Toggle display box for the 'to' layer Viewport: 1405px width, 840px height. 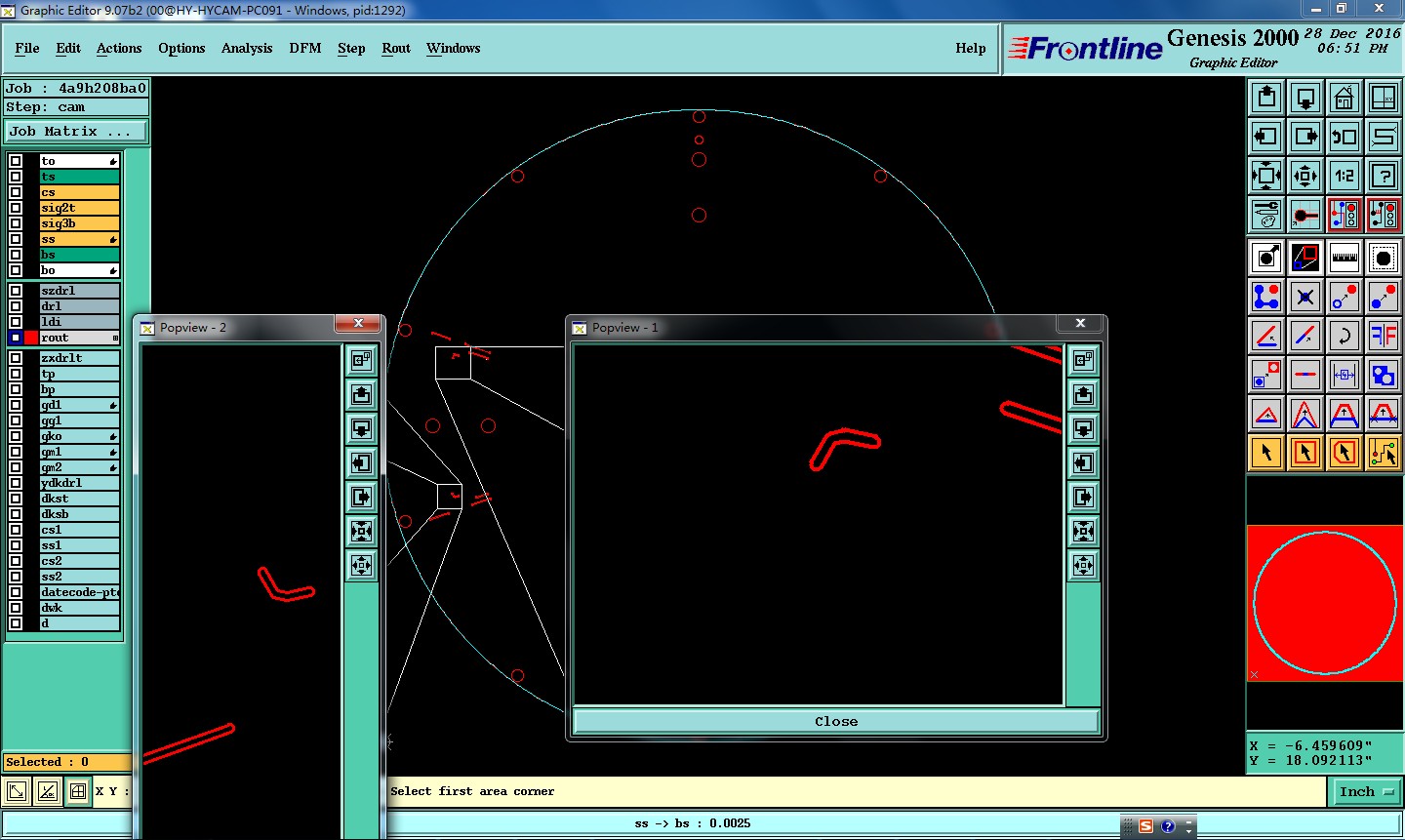(x=16, y=161)
